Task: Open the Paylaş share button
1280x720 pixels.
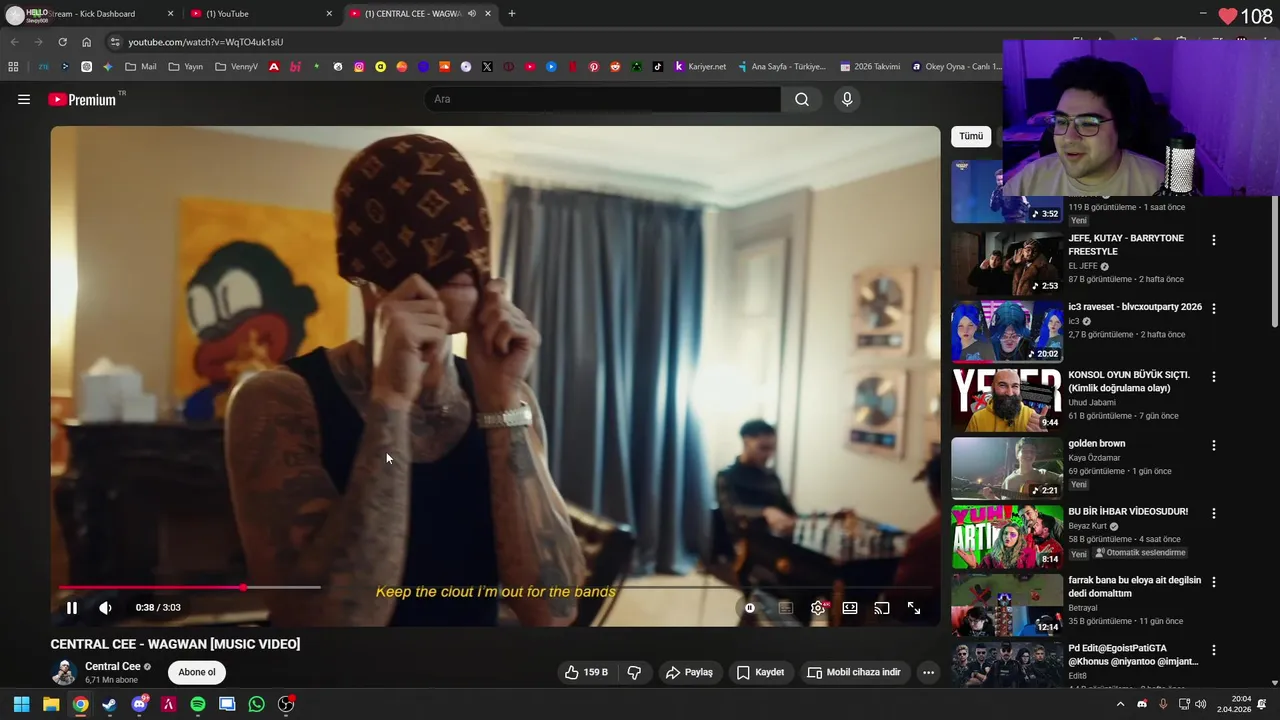Action: click(690, 672)
